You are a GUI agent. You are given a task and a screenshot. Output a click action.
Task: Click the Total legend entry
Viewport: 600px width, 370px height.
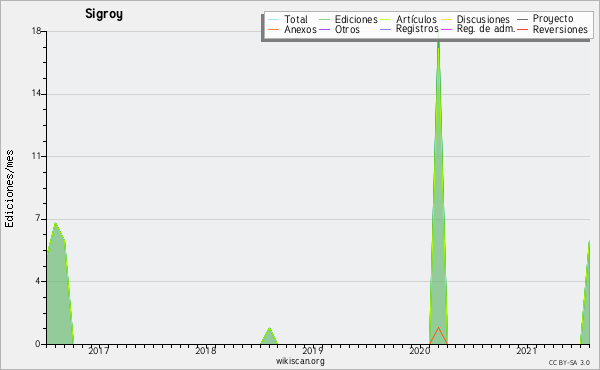pyautogui.click(x=288, y=19)
